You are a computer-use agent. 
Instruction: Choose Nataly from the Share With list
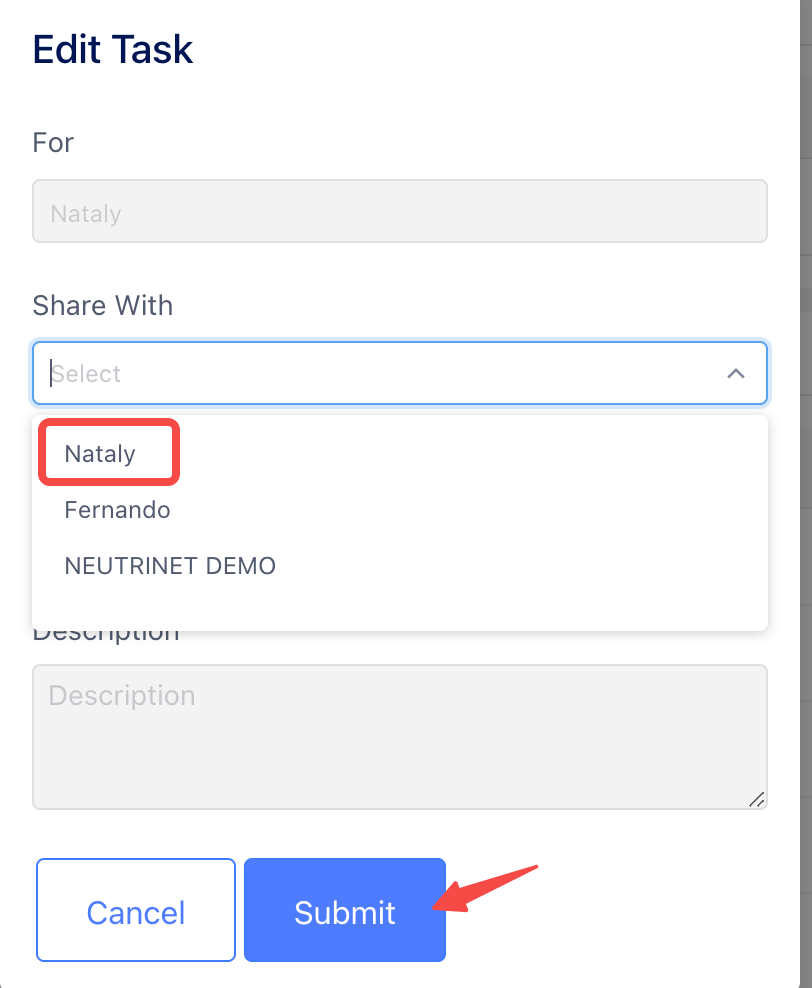point(100,454)
